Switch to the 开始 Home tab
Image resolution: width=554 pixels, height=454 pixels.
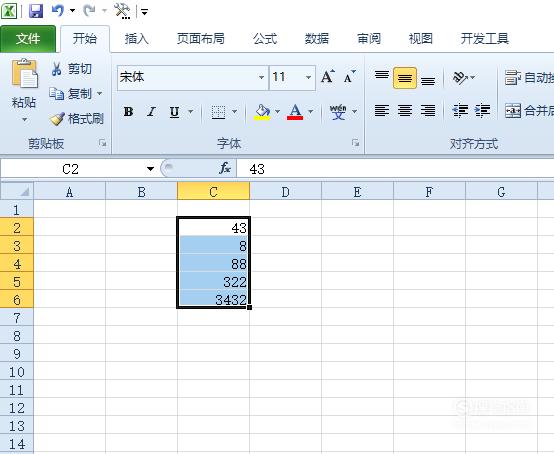click(85, 39)
